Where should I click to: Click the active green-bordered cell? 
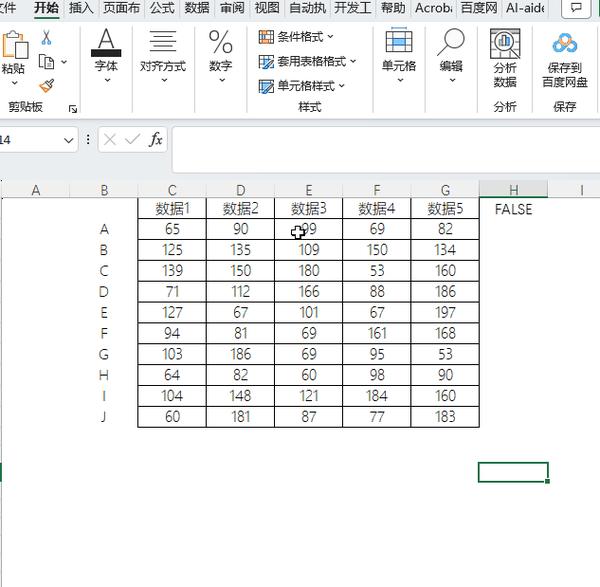point(514,472)
